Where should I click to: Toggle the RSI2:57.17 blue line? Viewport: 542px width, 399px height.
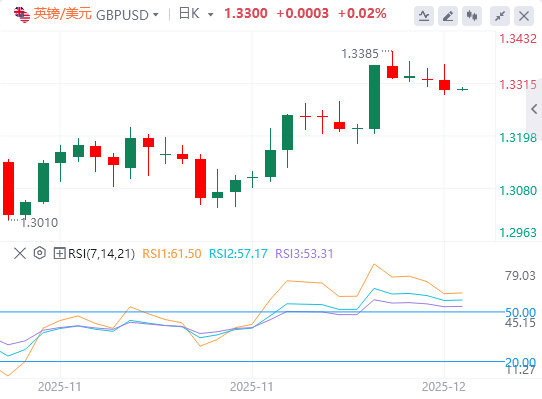[238, 253]
